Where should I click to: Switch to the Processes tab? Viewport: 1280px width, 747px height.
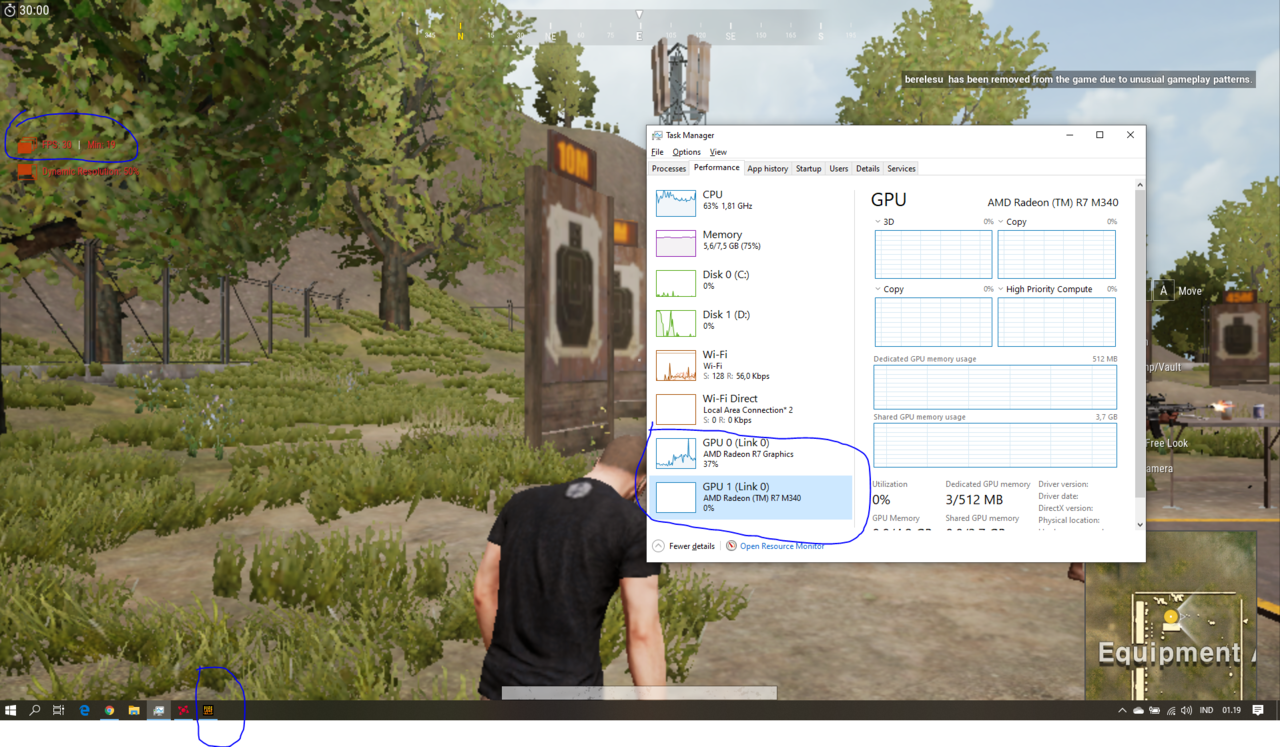coord(669,169)
